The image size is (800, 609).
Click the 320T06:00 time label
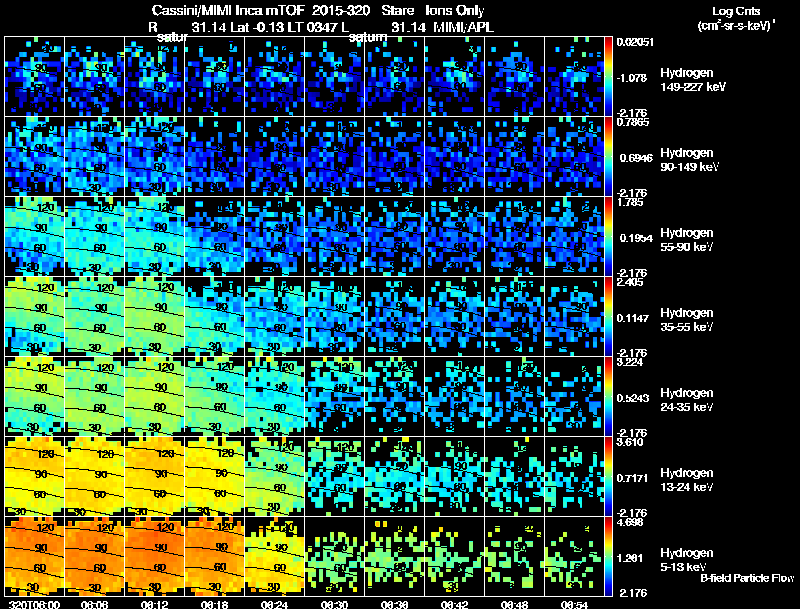point(35,604)
